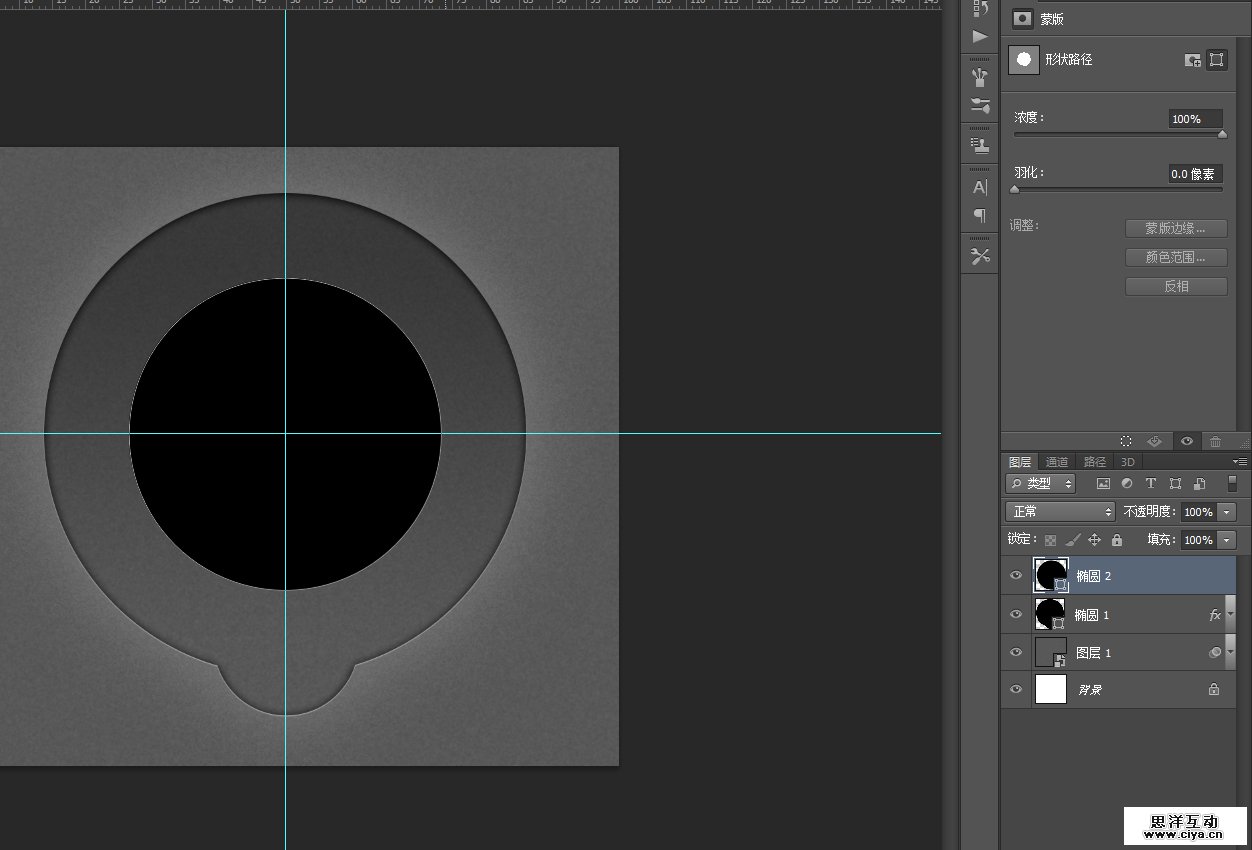The width and height of the screenshot is (1252, 850).
Task: Toggle visibility of 图层 1 layer
Action: click(x=1016, y=653)
